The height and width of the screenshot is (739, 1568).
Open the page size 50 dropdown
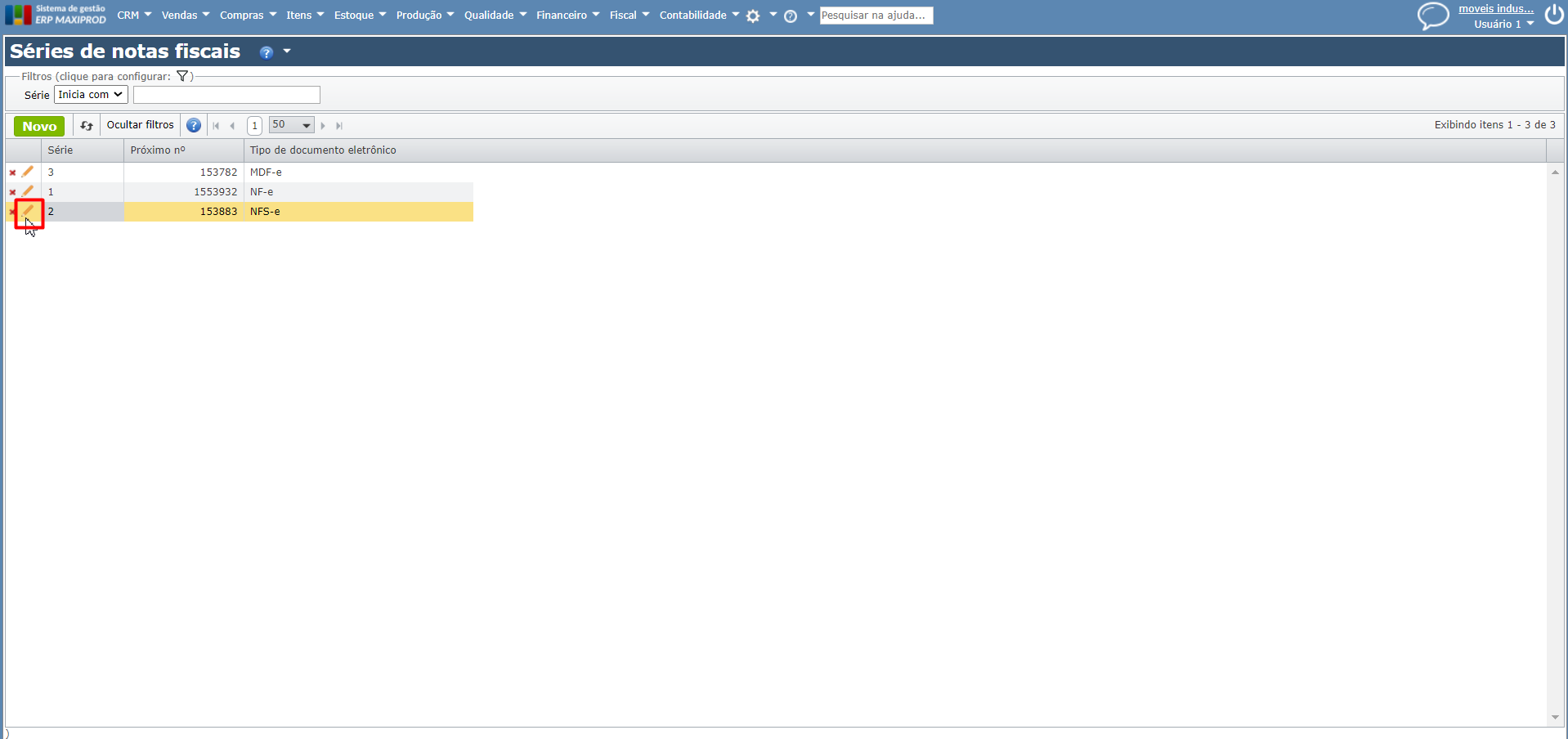[291, 125]
